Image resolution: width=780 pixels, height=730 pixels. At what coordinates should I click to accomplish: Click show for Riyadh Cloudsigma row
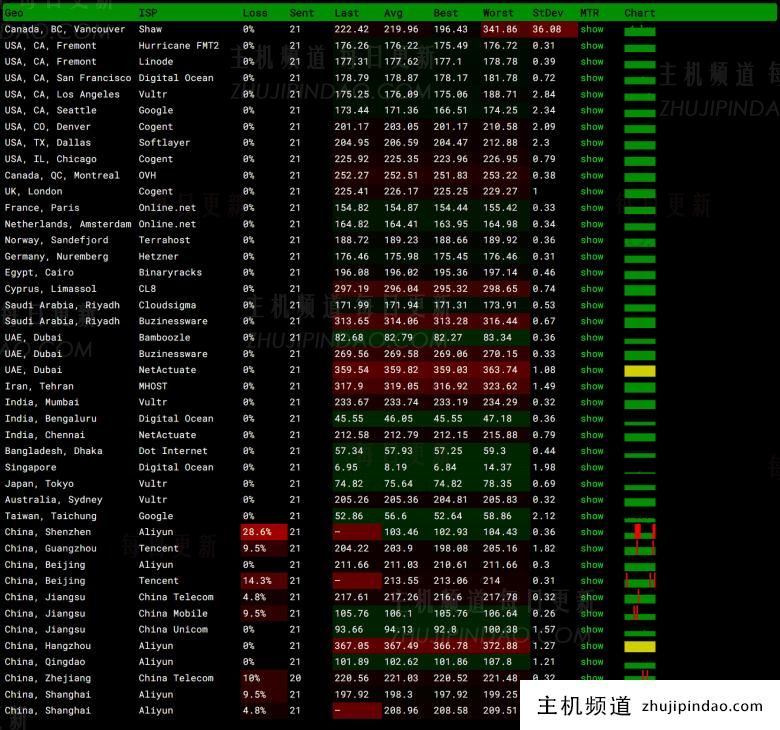tap(591, 306)
